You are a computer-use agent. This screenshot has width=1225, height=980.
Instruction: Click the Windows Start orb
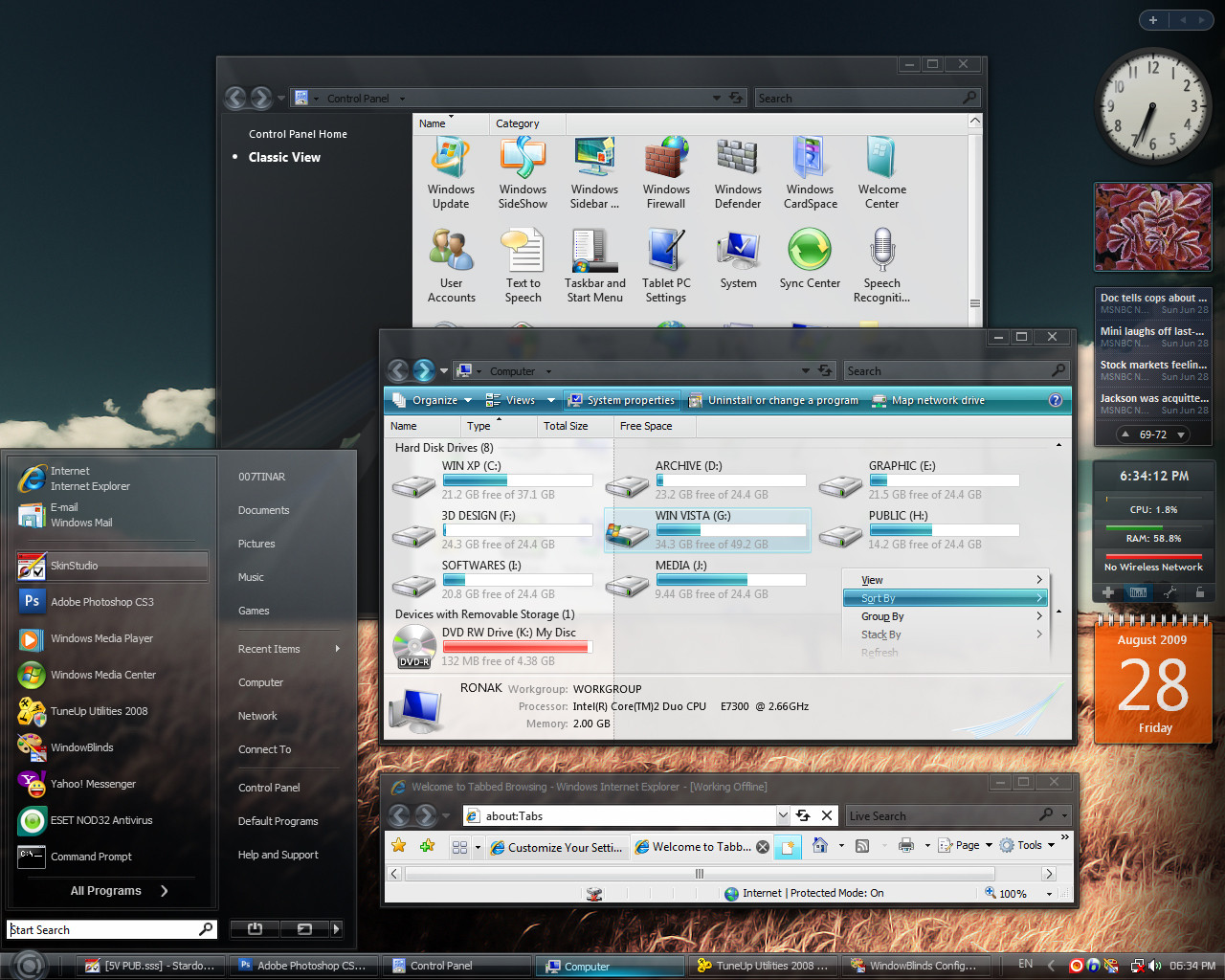tap(29, 964)
